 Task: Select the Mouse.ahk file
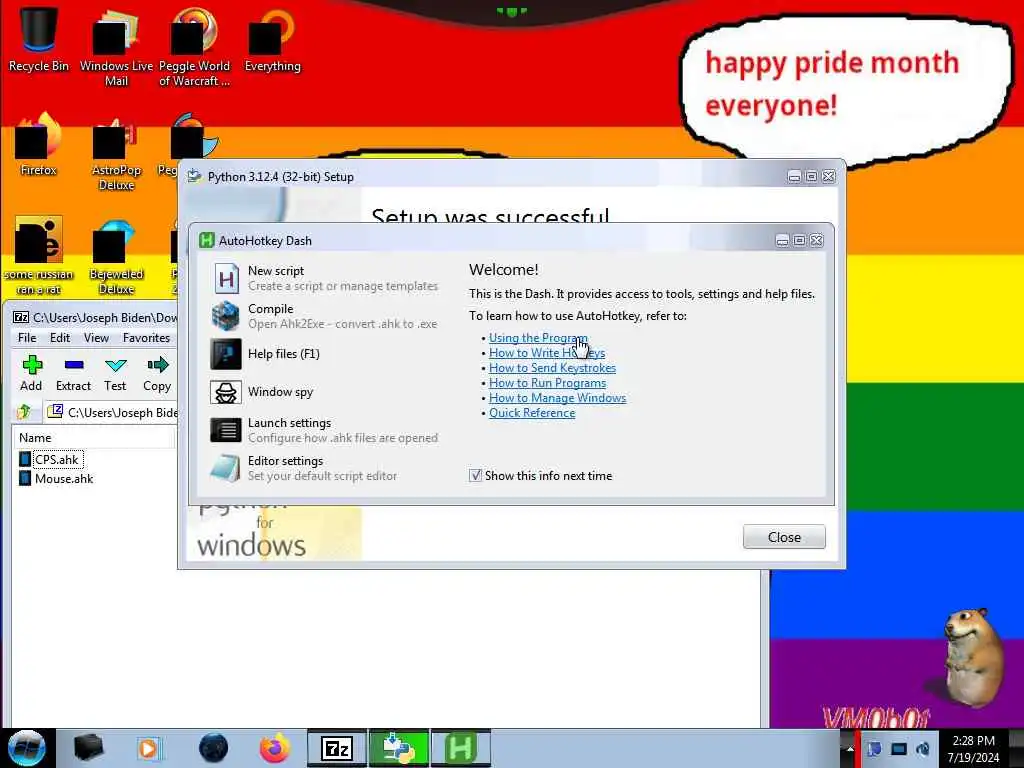(56, 479)
